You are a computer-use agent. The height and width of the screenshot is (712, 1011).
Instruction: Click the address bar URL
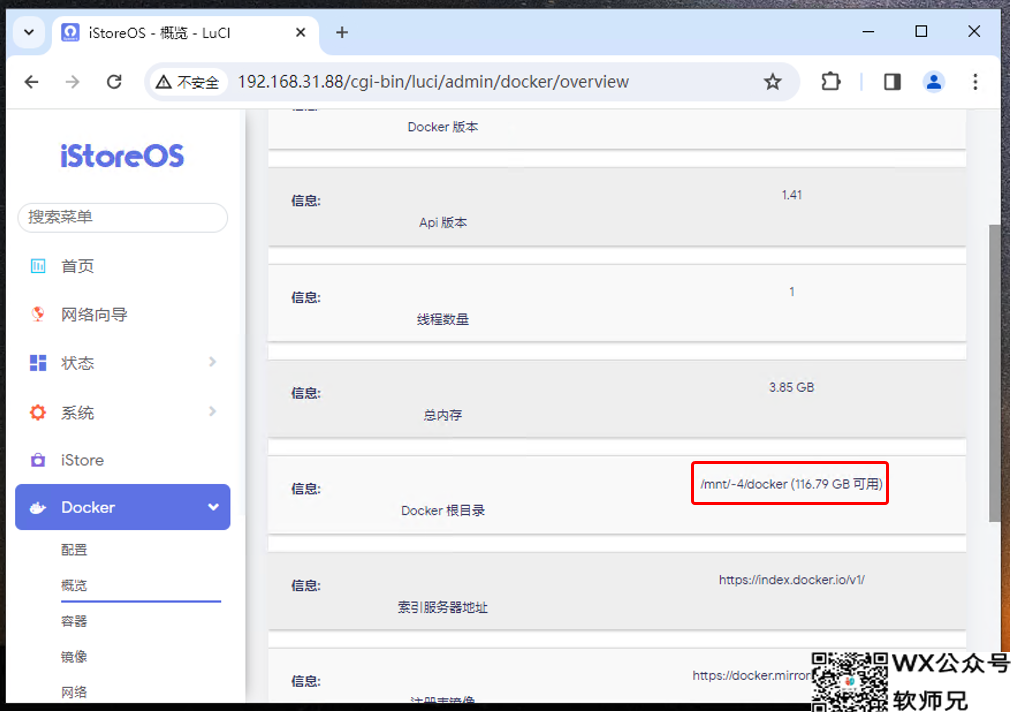point(433,82)
